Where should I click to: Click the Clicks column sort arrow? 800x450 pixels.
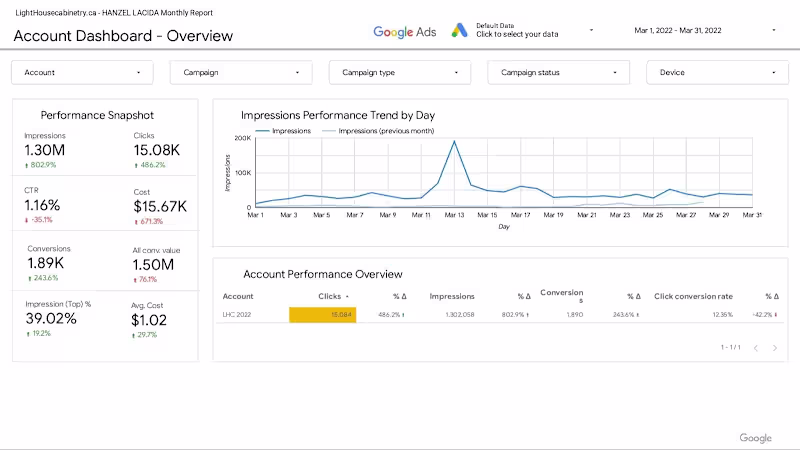[348, 297]
